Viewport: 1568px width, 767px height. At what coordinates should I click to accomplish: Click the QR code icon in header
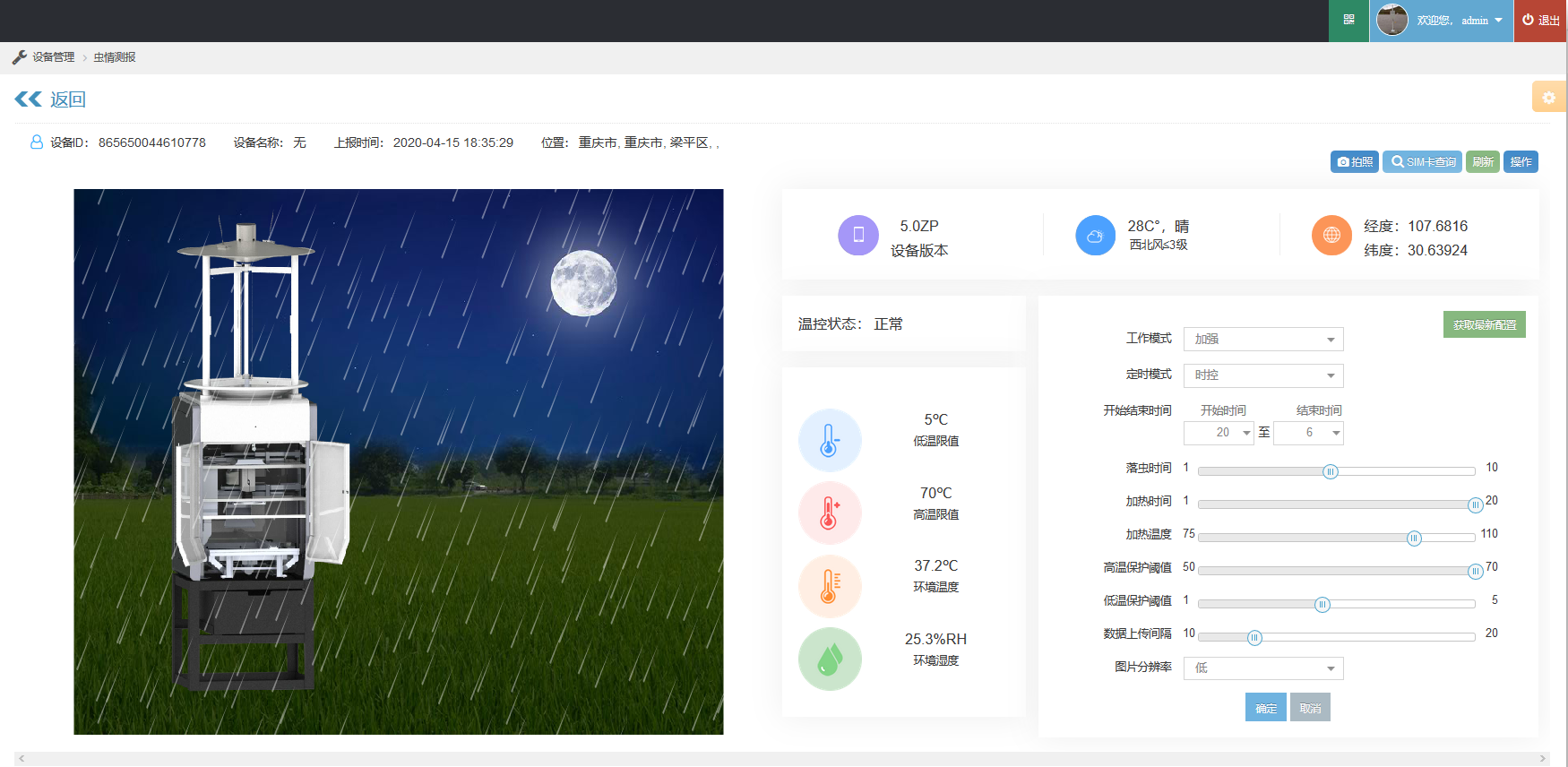(x=1348, y=20)
